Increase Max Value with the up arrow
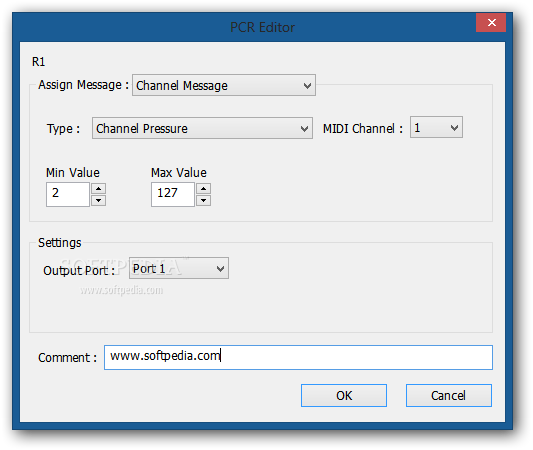Viewport: 533px width, 450px height. point(203,188)
